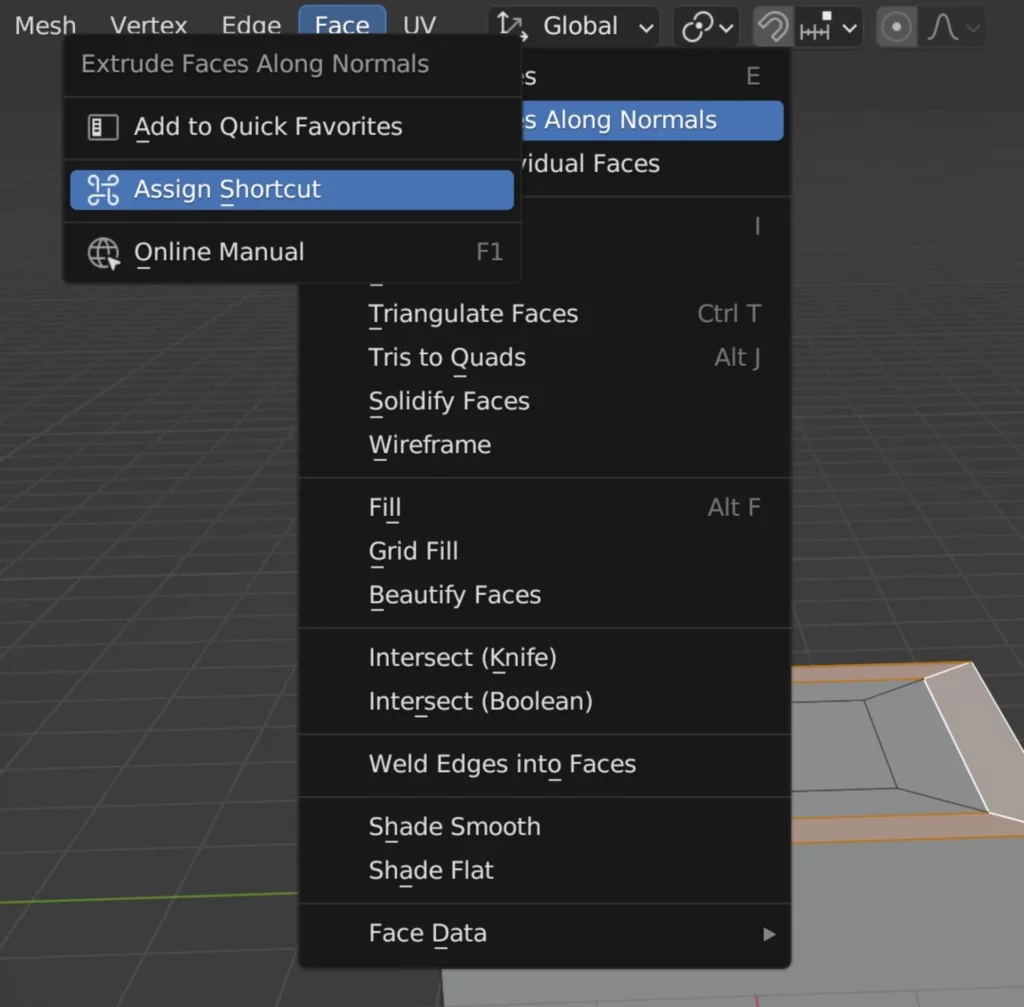
Task: Choose Tris to Quads
Action: click(x=545, y=358)
